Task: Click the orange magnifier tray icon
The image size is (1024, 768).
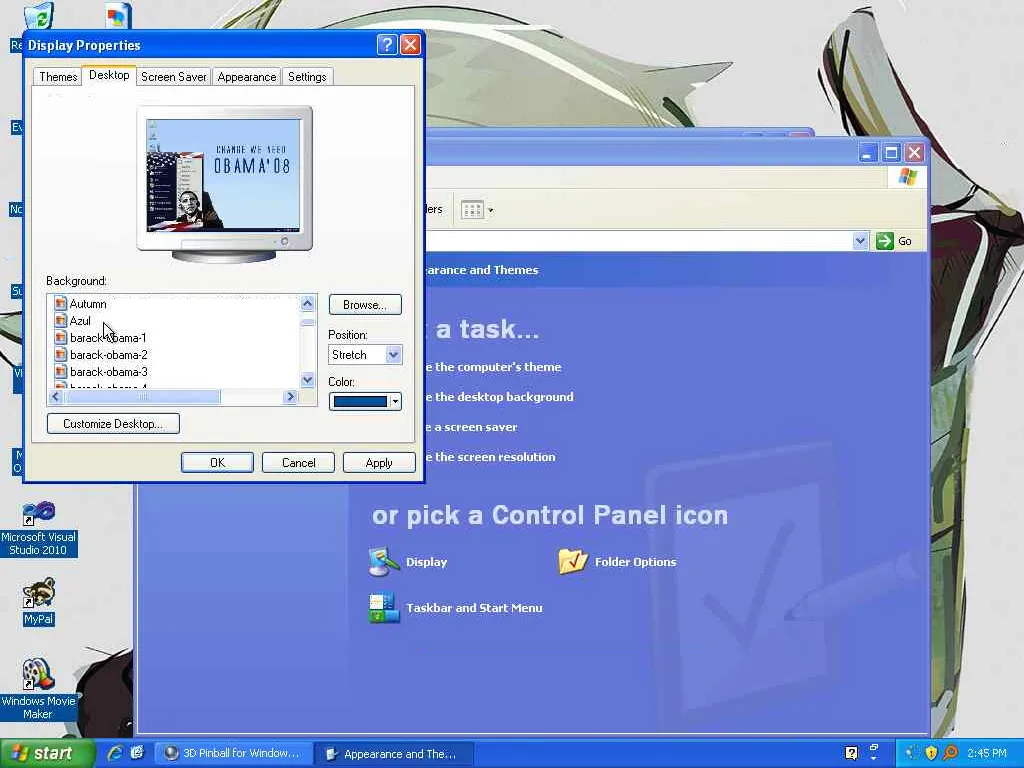Action: [x=950, y=753]
